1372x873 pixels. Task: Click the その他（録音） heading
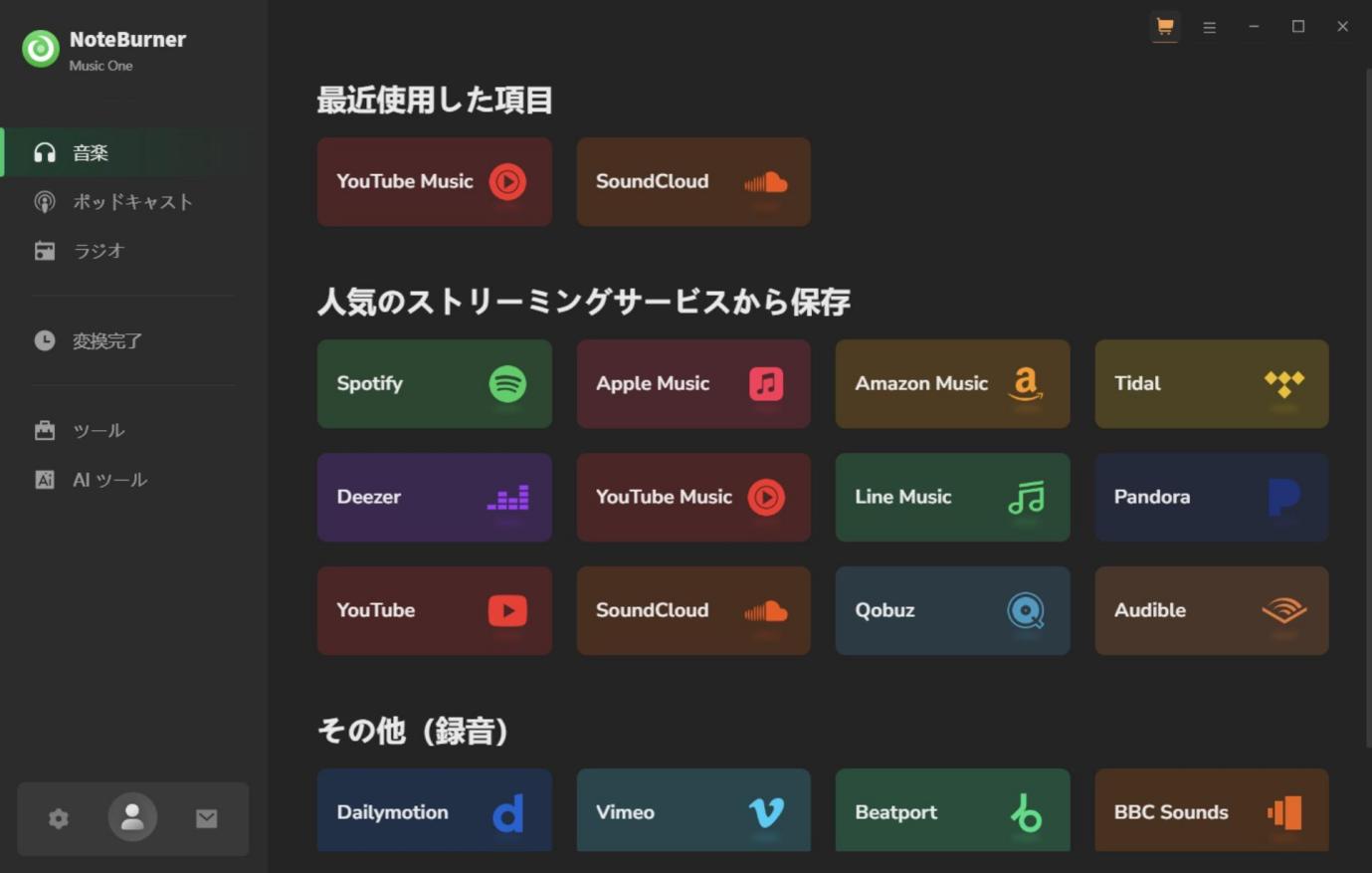(x=414, y=731)
